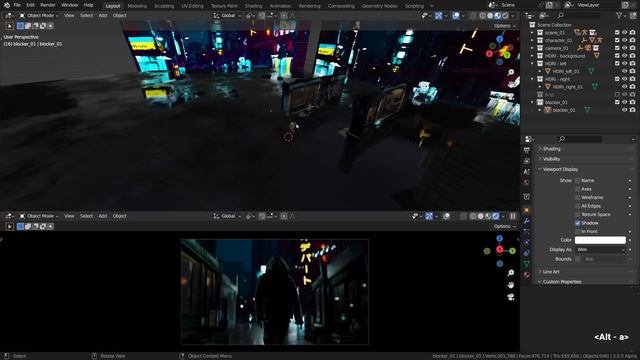The height and width of the screenshot is (360, 640).
Task: Toggle gizmos in the top viewport header
Action: point(438,16)
